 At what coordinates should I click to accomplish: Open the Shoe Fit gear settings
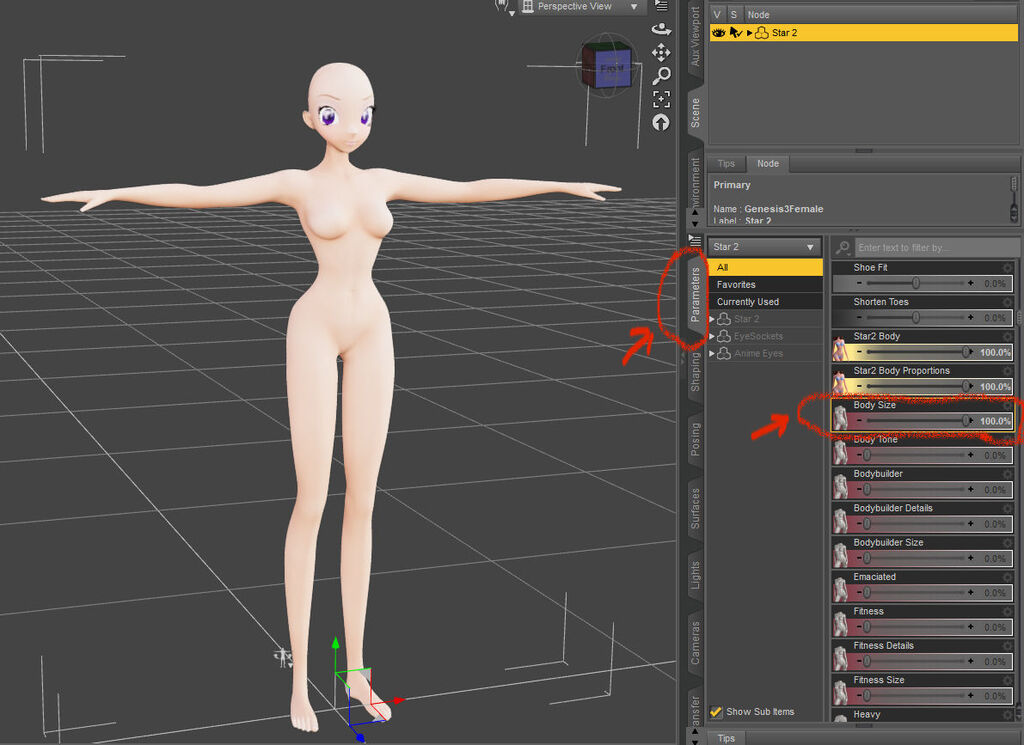[1007, 267]
